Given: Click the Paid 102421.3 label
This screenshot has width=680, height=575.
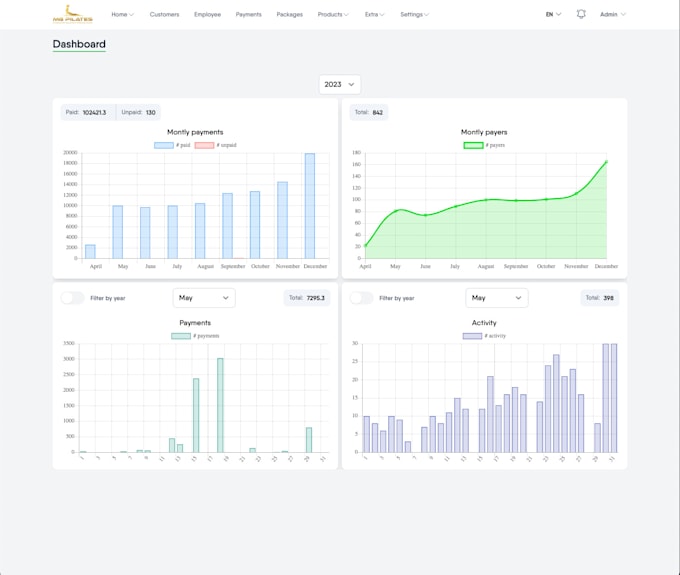Looking at the screenshot, I should pos(86,112).
